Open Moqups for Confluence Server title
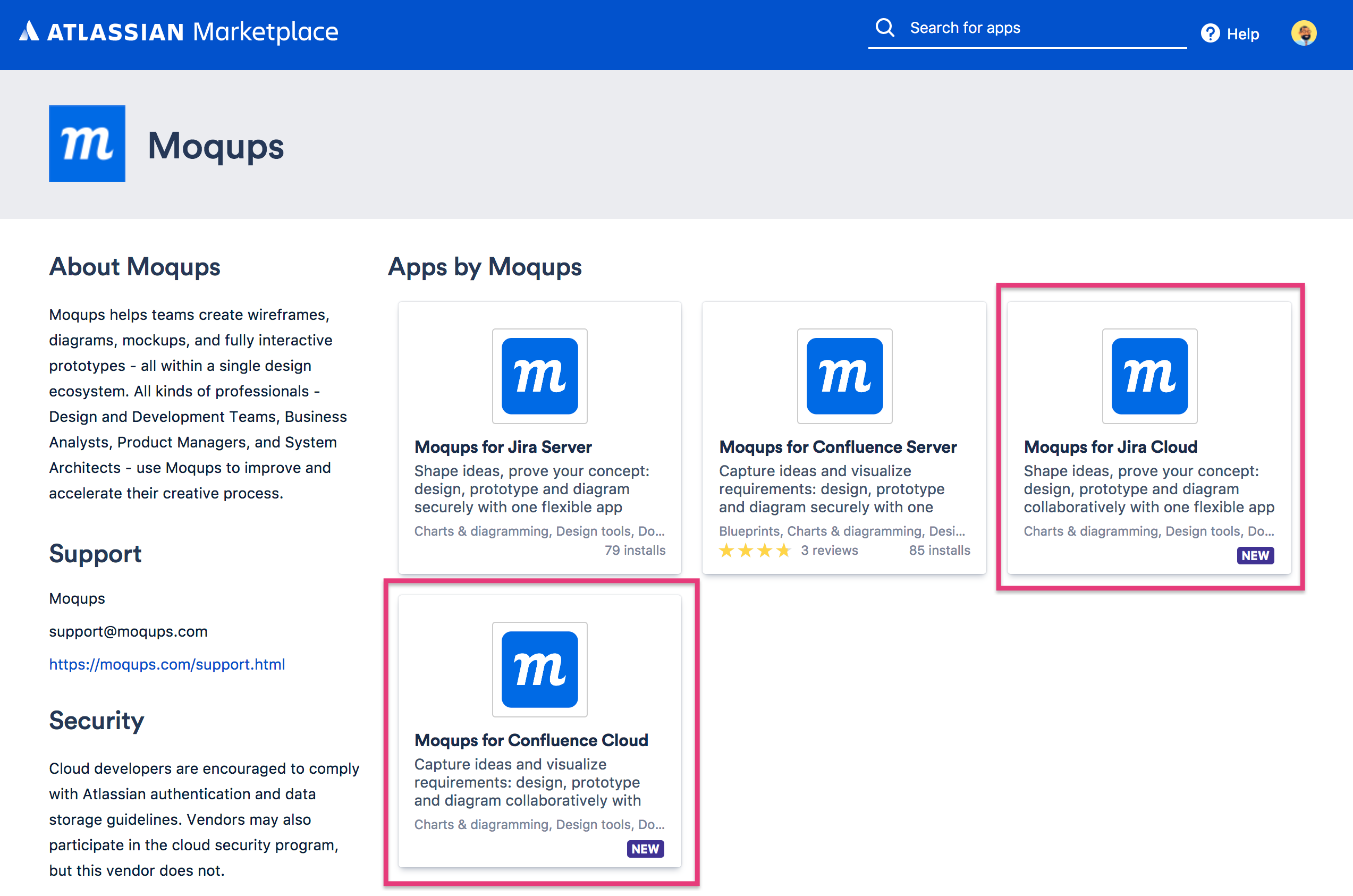Screen dimensions: 1353x896 pos(838,447)
